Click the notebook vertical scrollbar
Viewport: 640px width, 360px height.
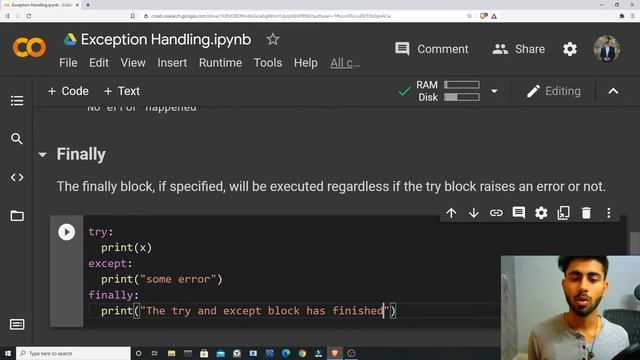(x=635, y=243)
